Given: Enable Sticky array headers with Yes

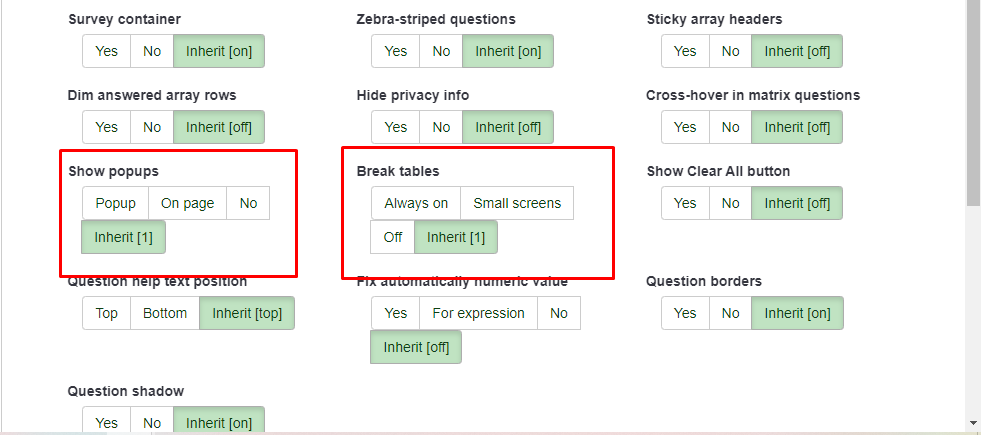Looking at the screenshot, I should 685,51.
